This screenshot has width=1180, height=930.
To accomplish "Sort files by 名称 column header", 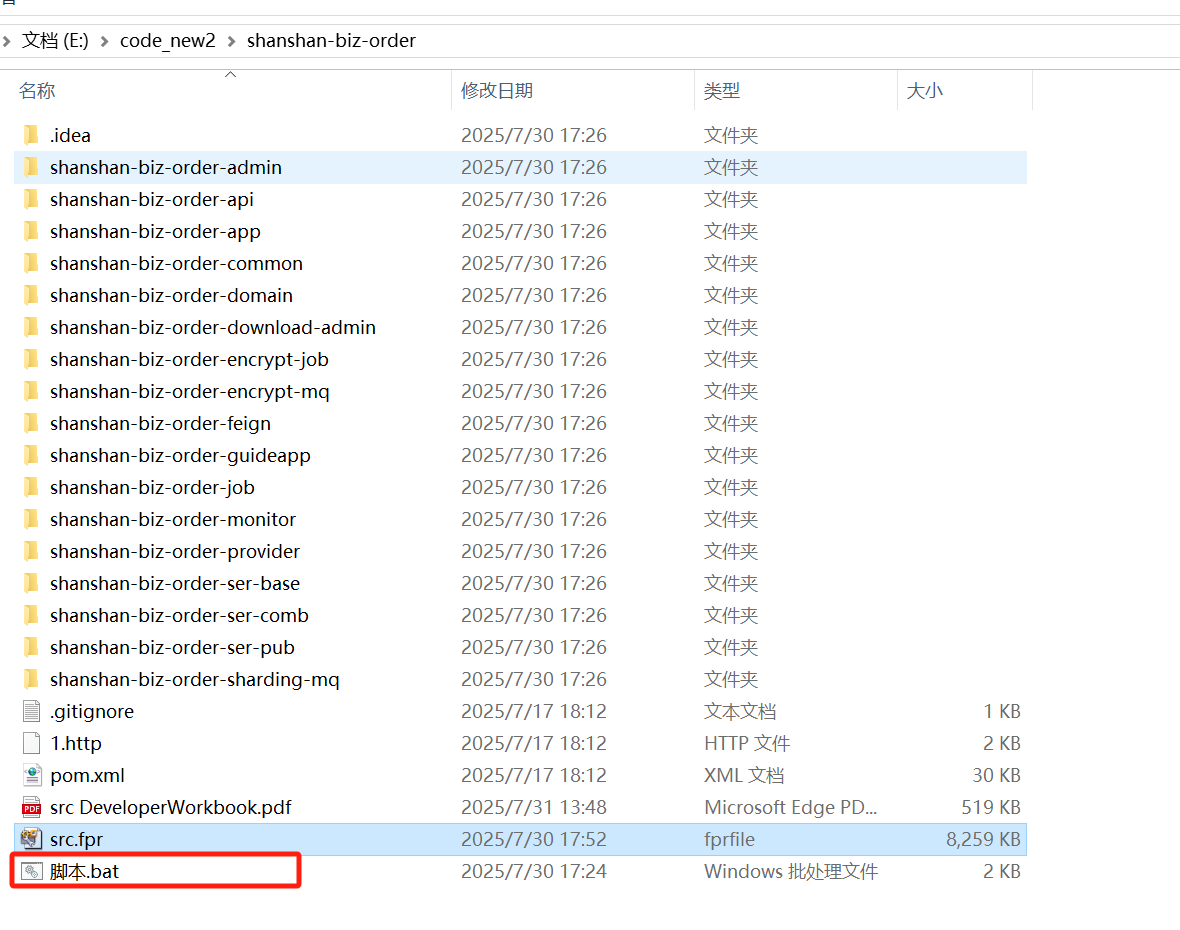I will point(37,91).
